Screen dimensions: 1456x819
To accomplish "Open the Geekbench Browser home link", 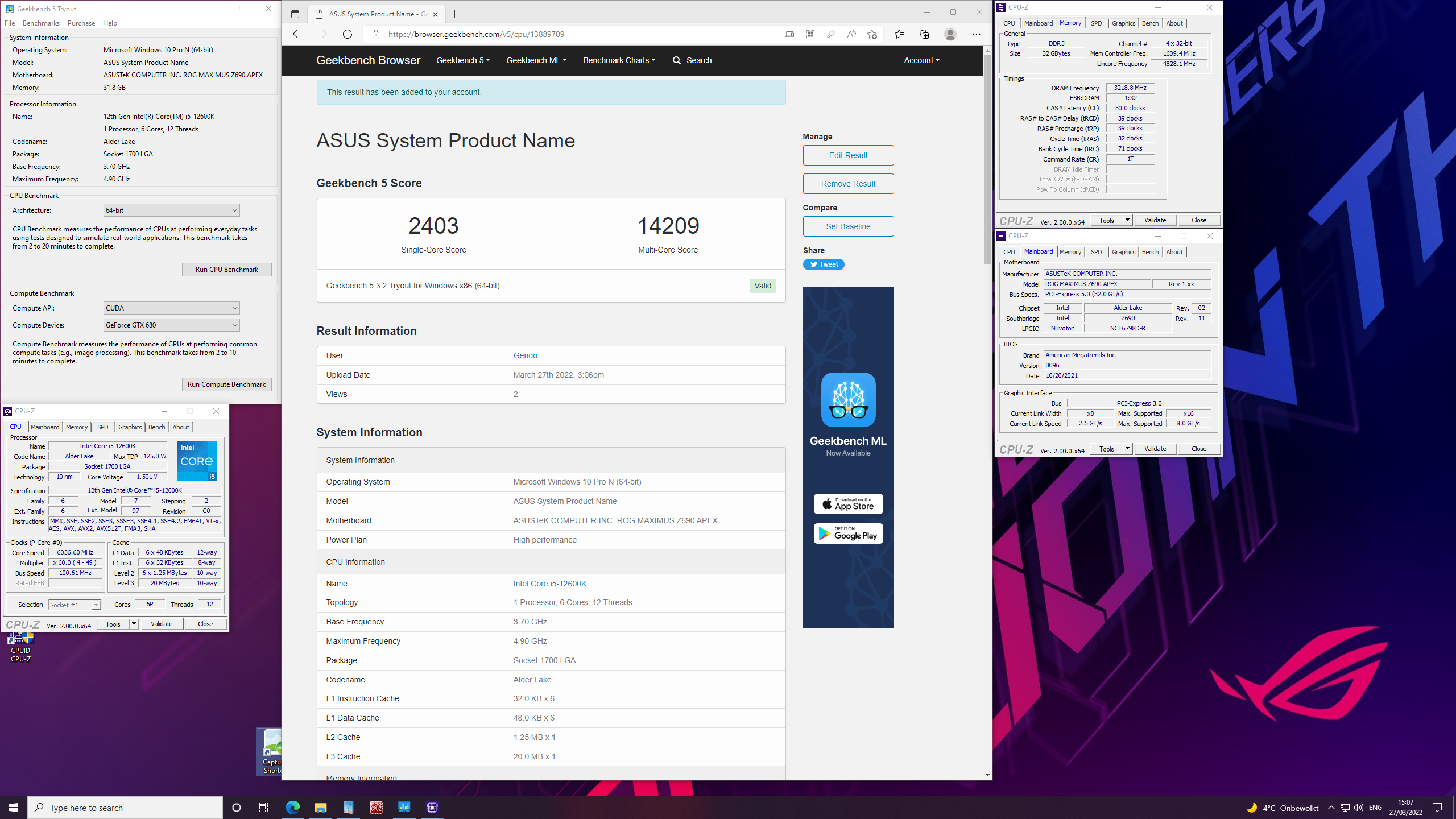I will pyautogui.click(x=368, y=60).
